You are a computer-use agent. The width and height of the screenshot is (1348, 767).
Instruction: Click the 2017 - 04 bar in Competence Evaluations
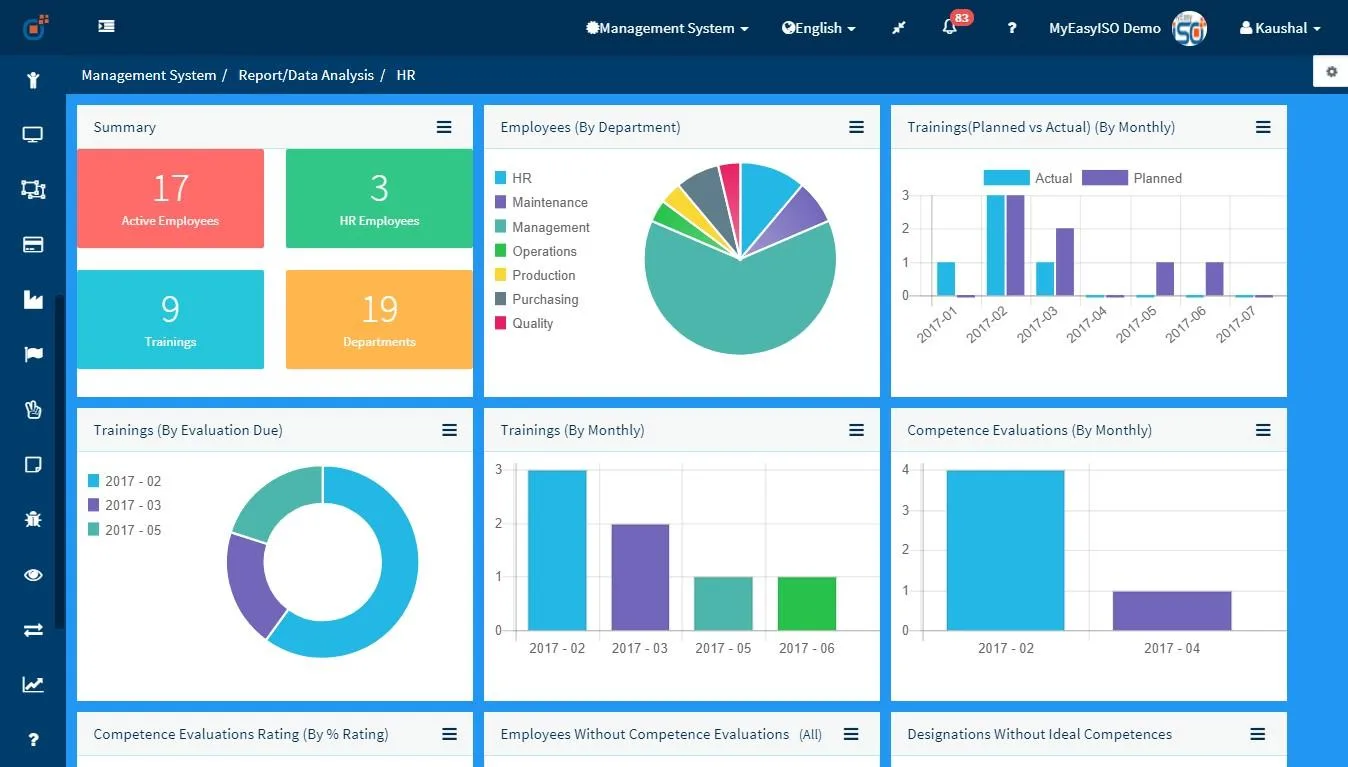(1172, 611)
